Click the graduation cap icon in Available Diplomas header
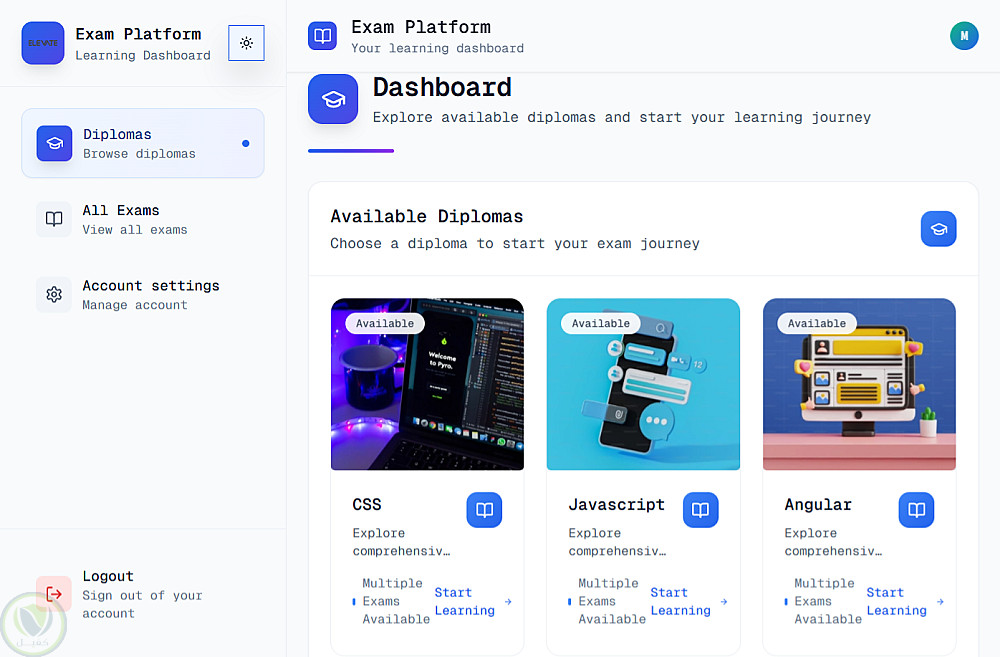Image resolution: width=1000 pixels, height=657 pixels. coord(938,229)
